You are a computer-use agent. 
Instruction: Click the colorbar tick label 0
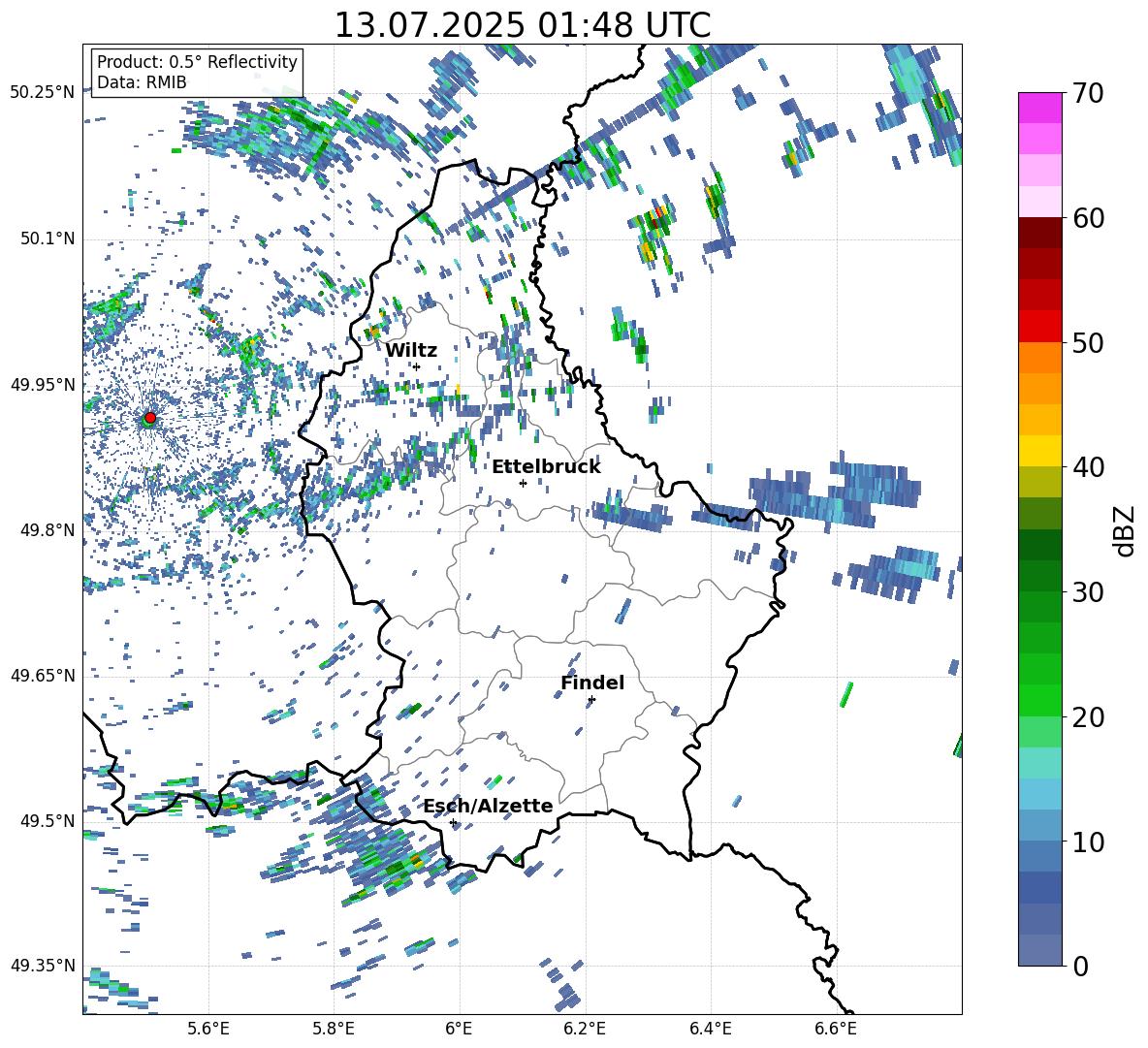(x=1079, y=966)
